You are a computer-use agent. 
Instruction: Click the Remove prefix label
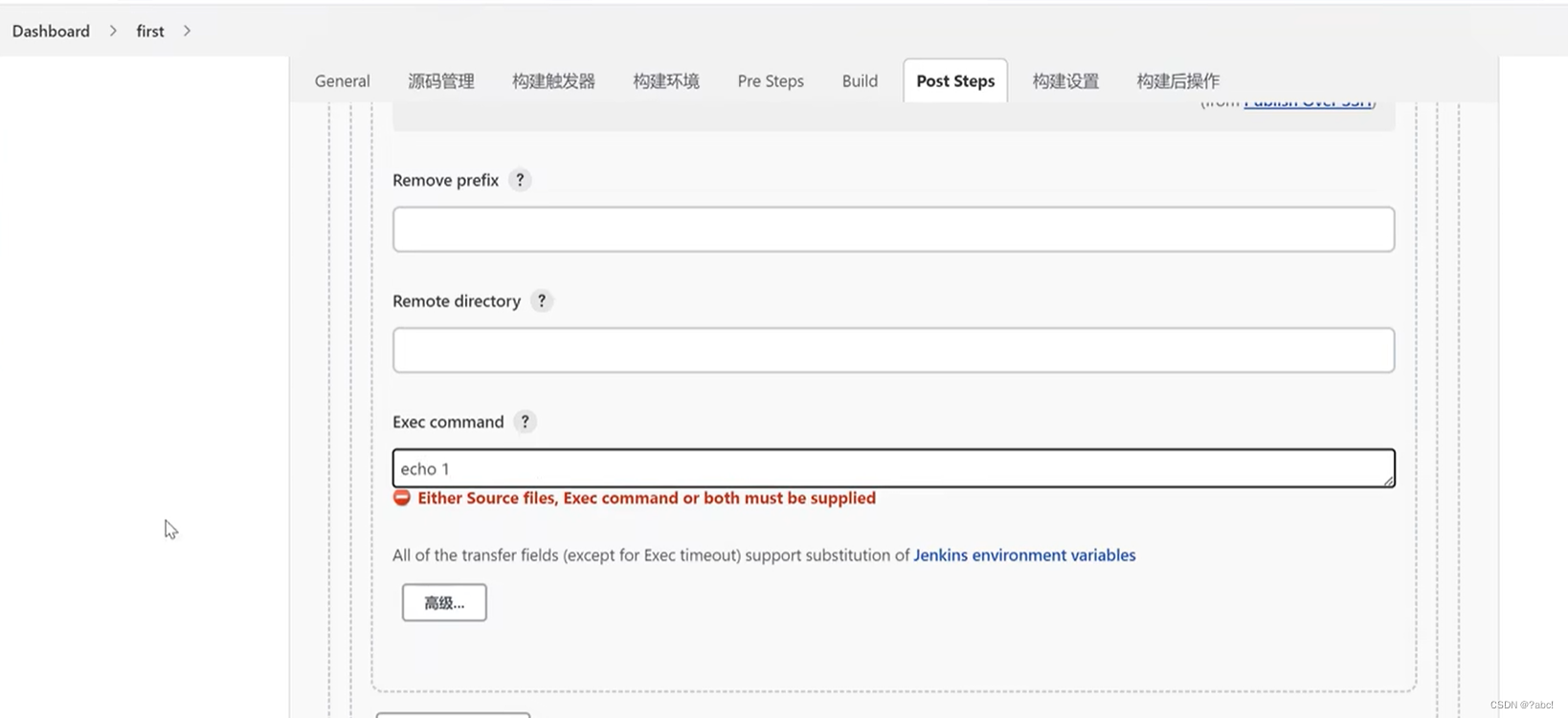[446, 180]
